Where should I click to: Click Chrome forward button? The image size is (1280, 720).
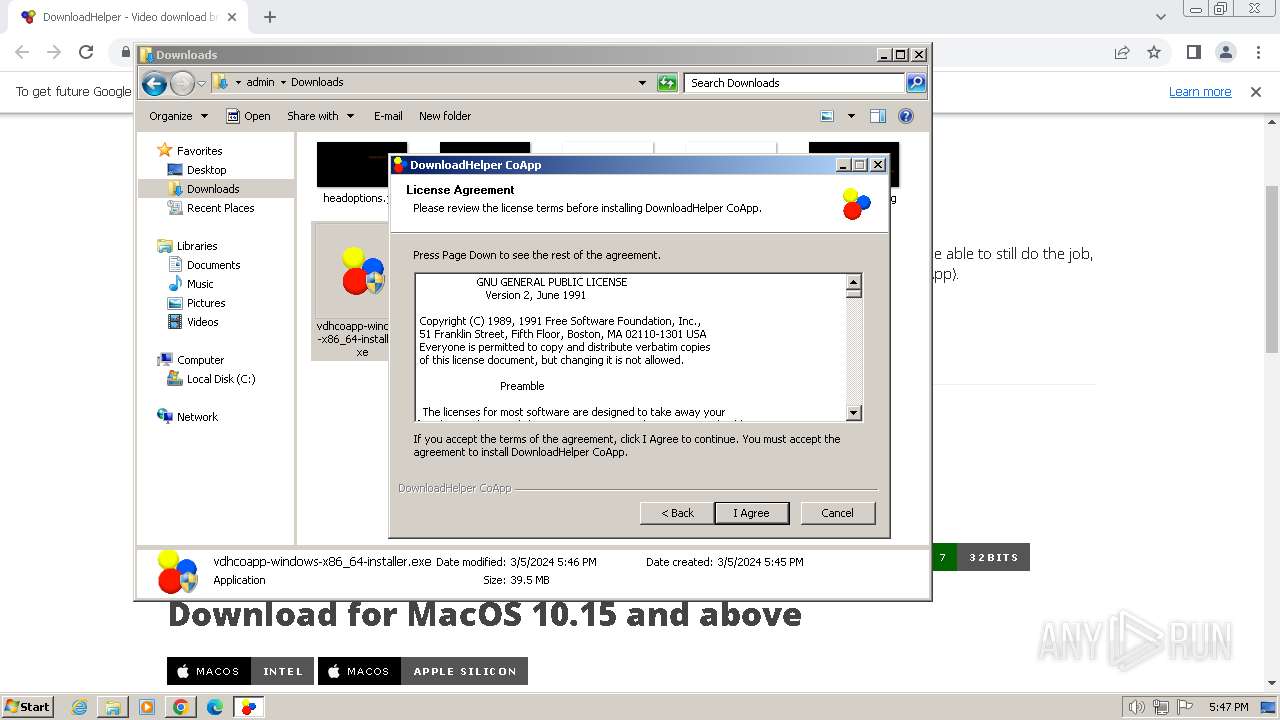click(x=54, y=53)
